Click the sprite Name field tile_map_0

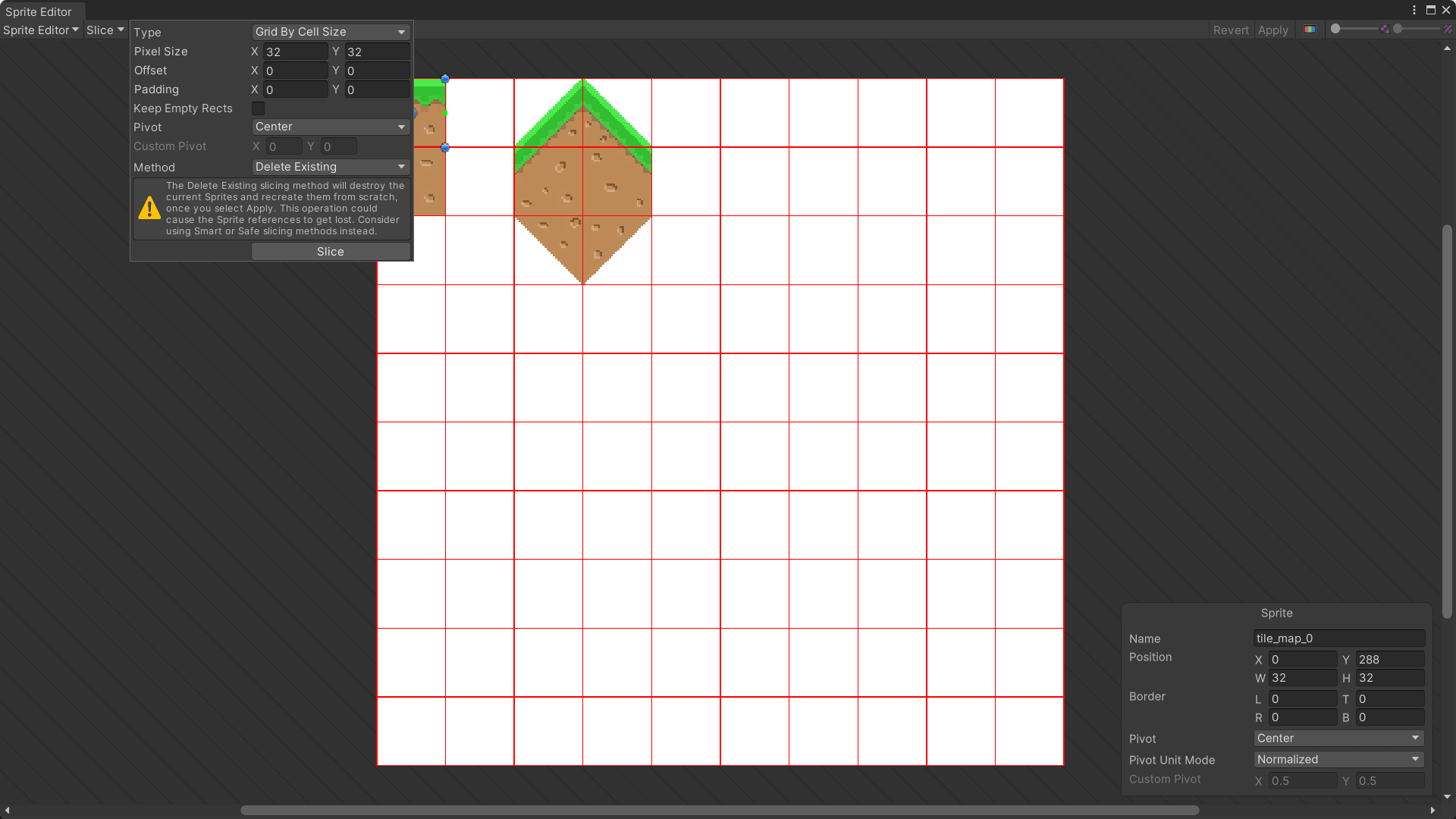click(x=1338, y=639)
